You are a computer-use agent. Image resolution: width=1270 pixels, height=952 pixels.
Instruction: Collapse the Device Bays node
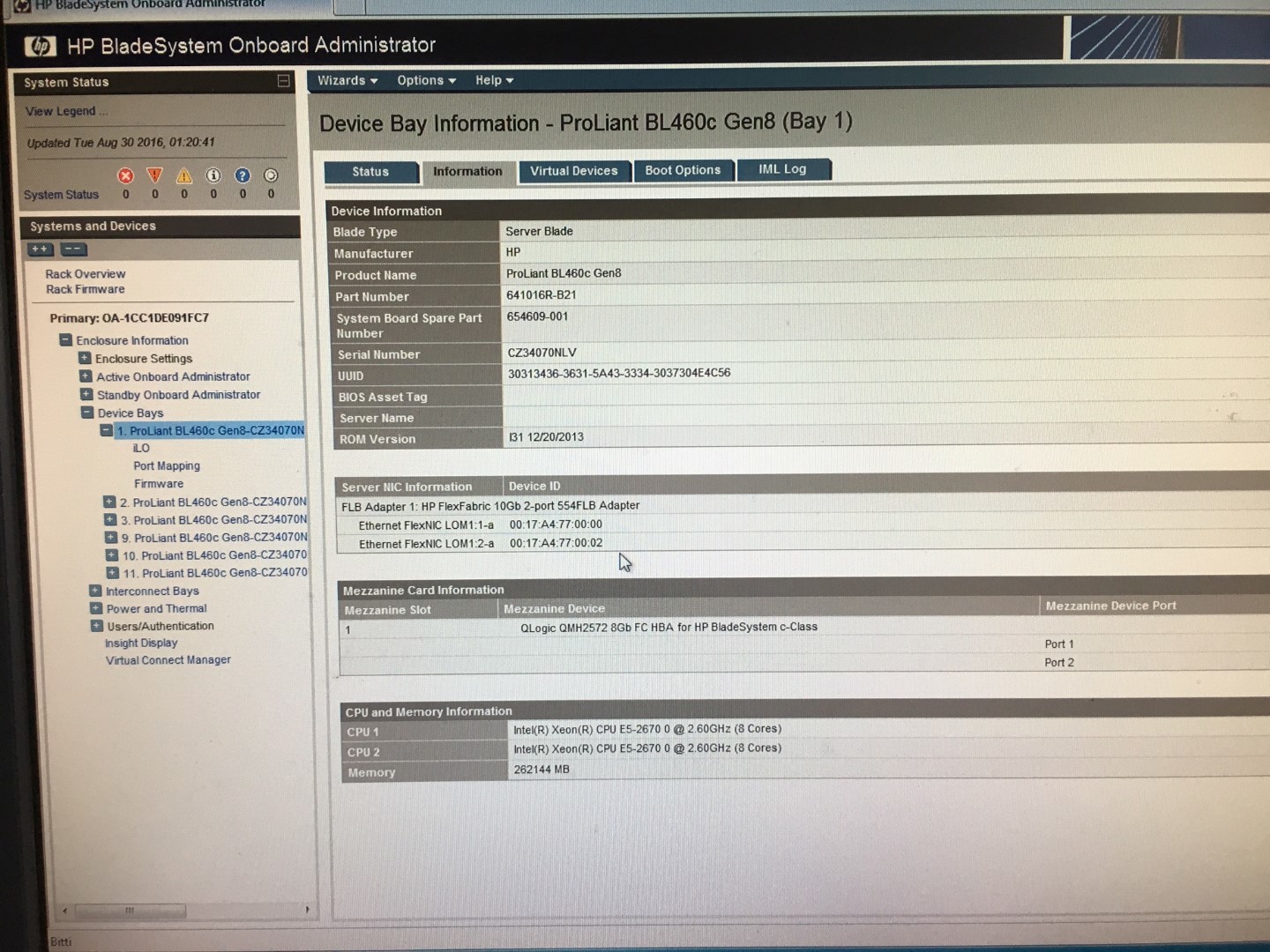click(87, 412)
